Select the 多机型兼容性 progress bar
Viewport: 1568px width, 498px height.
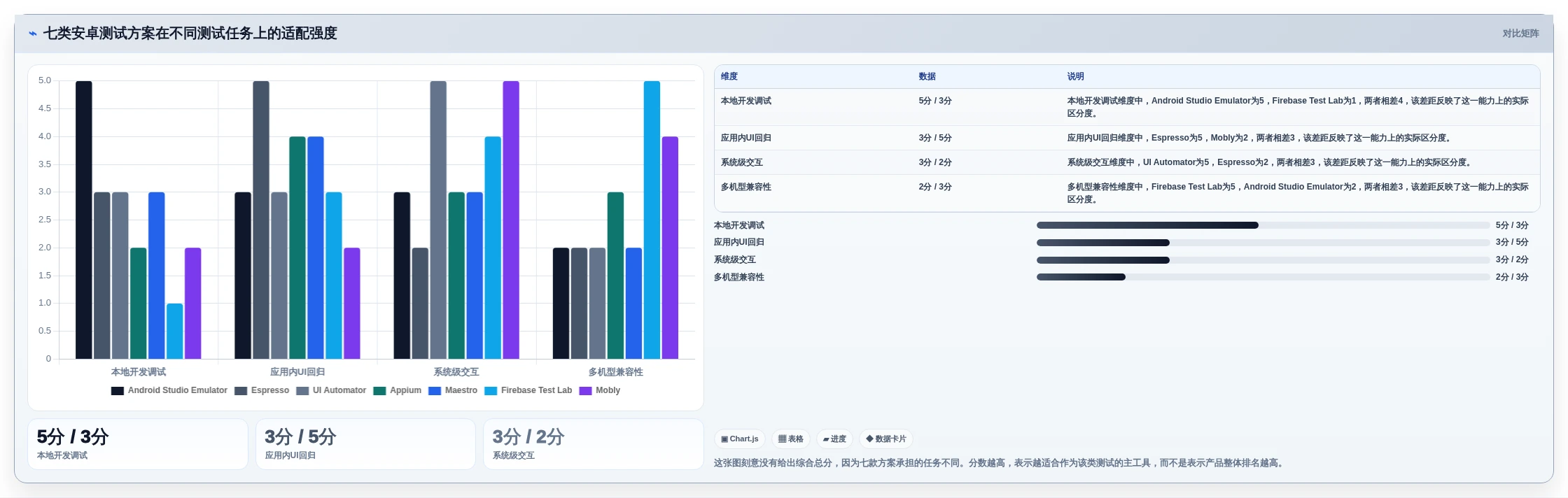[1263, 277]
